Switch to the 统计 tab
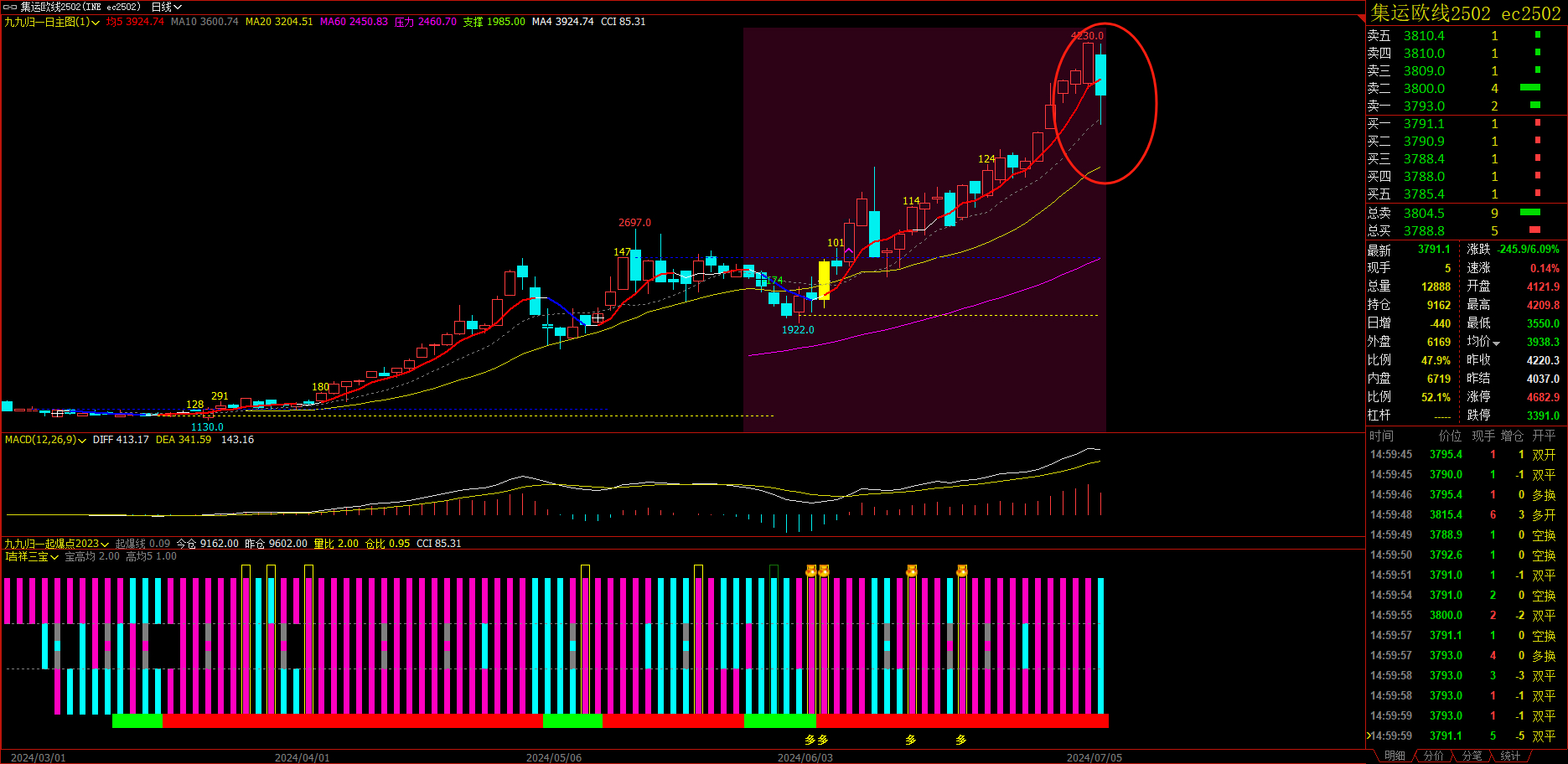Image resolution: width=1568 pixels, height=764 pixels. click(1510, 756)
